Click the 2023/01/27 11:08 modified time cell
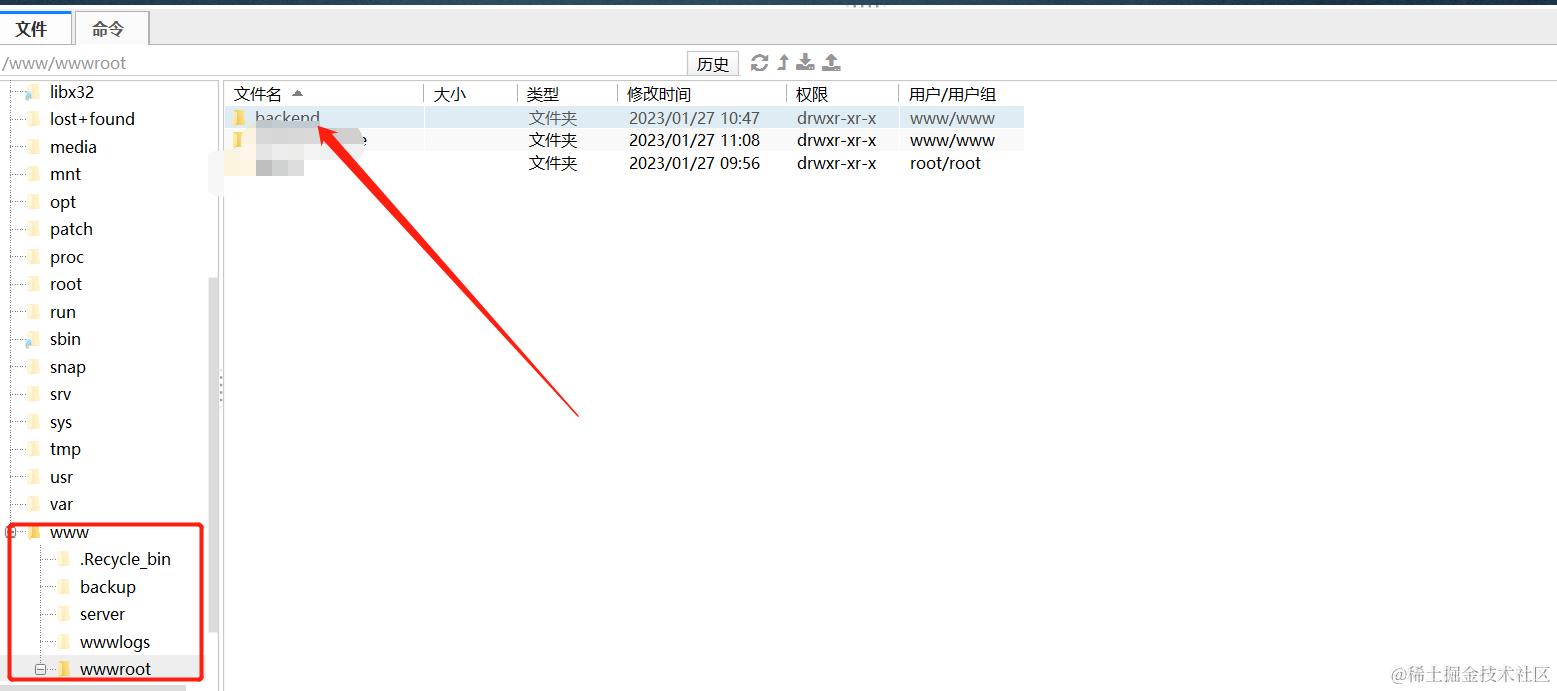The height and width of the screenshot is (691, 1557). tap(694, 140)
